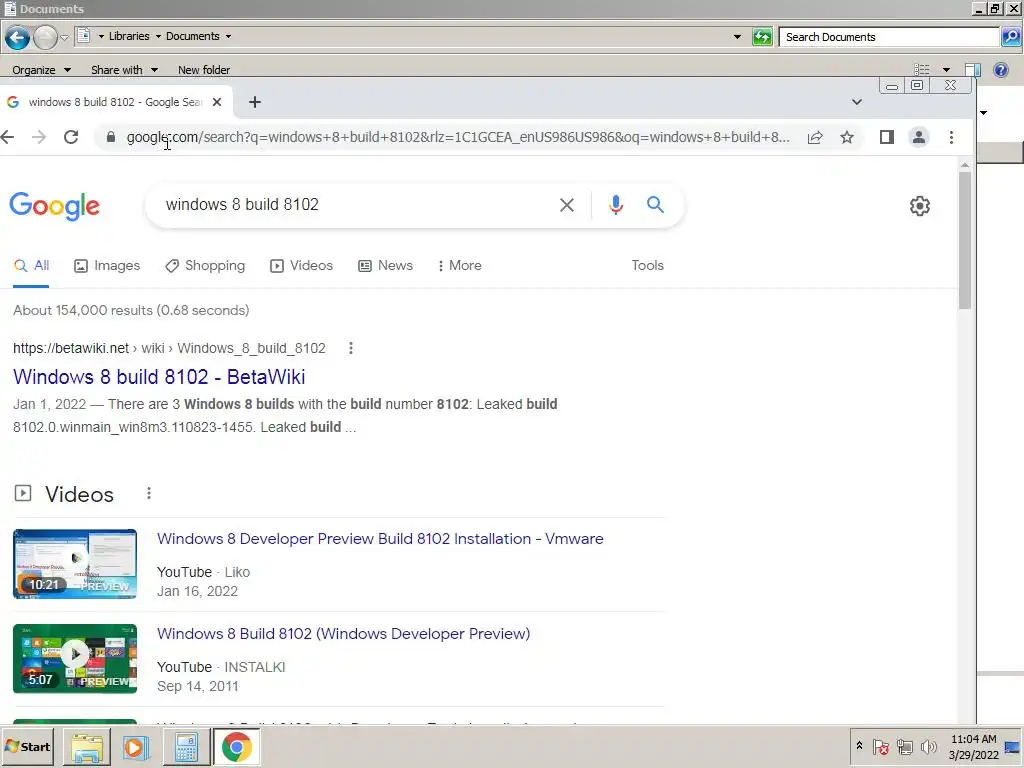Click the Google search magnifier button
This screenshot has height=768, width=1024.
655,205
